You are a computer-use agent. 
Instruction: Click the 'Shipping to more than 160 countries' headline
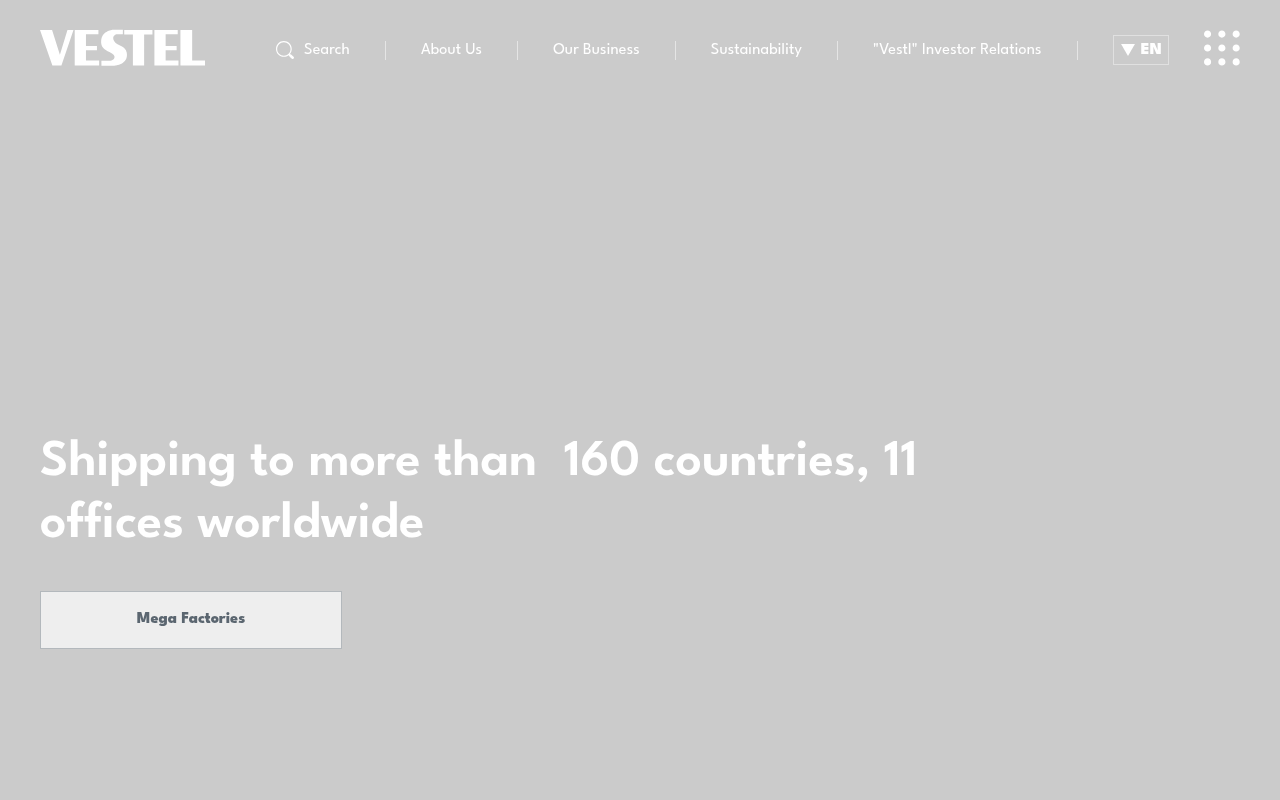click(x=478, y=492)
